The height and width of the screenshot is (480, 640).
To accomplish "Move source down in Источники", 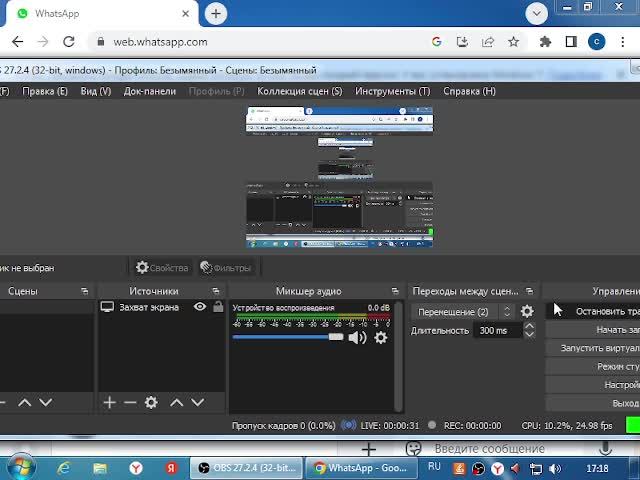I will (198, 402).
